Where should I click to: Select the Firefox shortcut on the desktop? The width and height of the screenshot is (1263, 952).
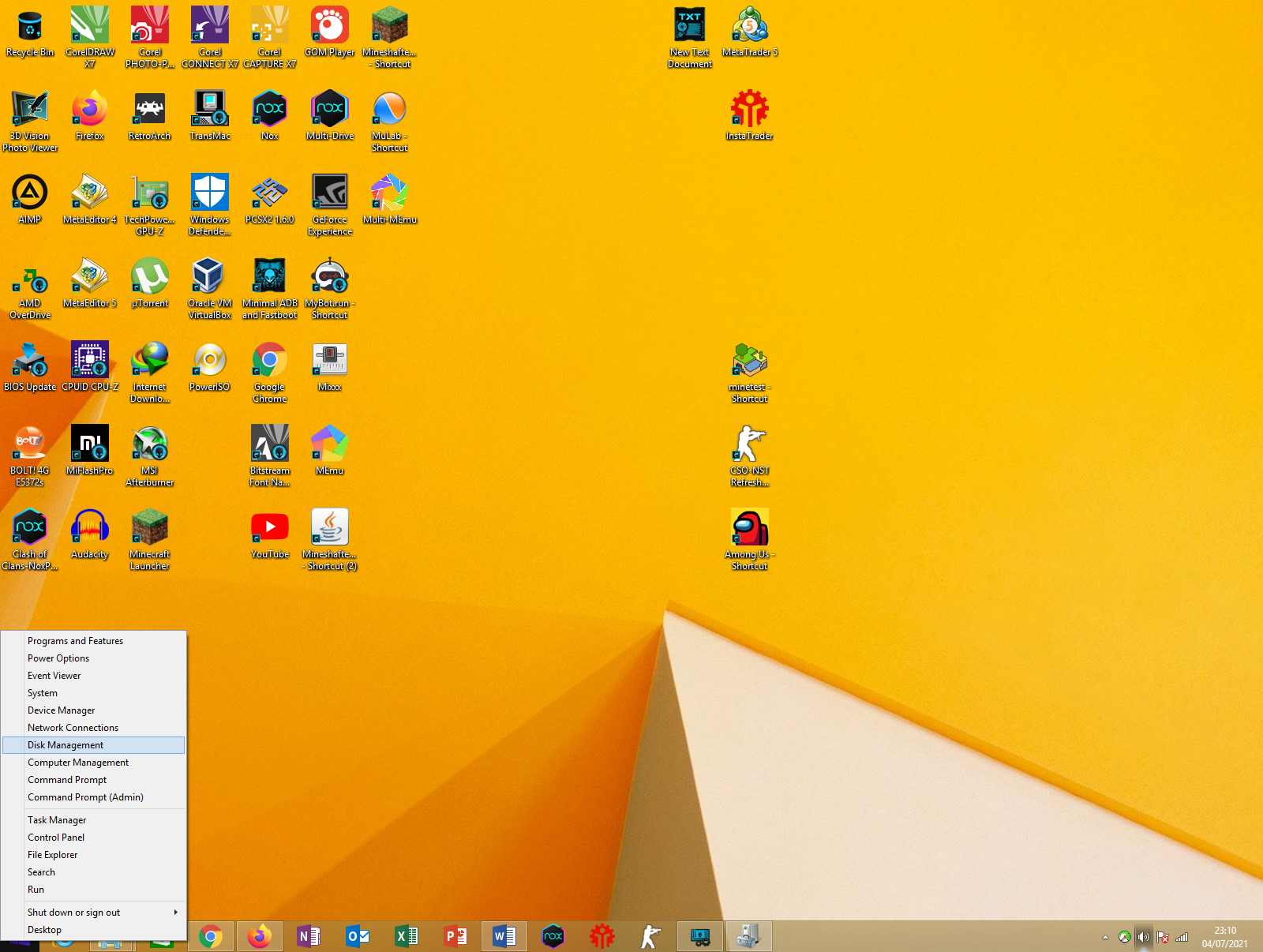pyautogui.click(x=90, y=116)
